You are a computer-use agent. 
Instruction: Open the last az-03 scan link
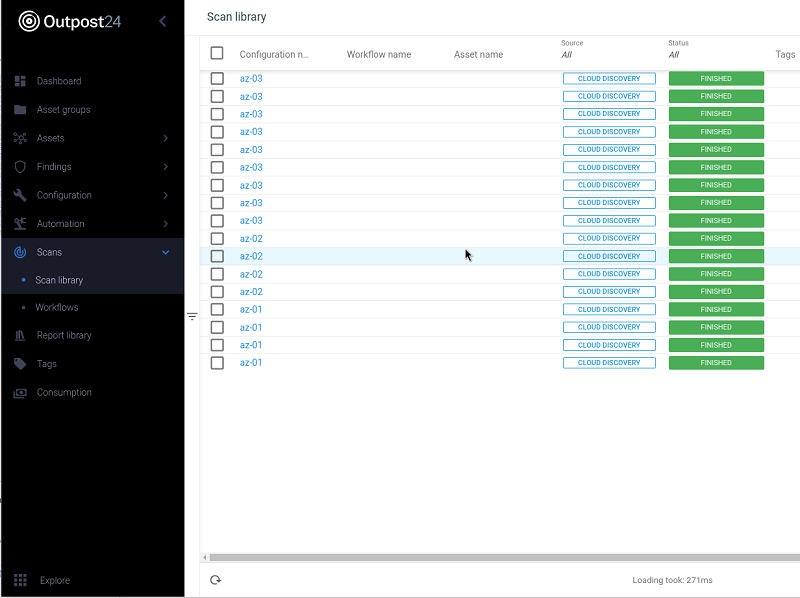coord(251,220)
